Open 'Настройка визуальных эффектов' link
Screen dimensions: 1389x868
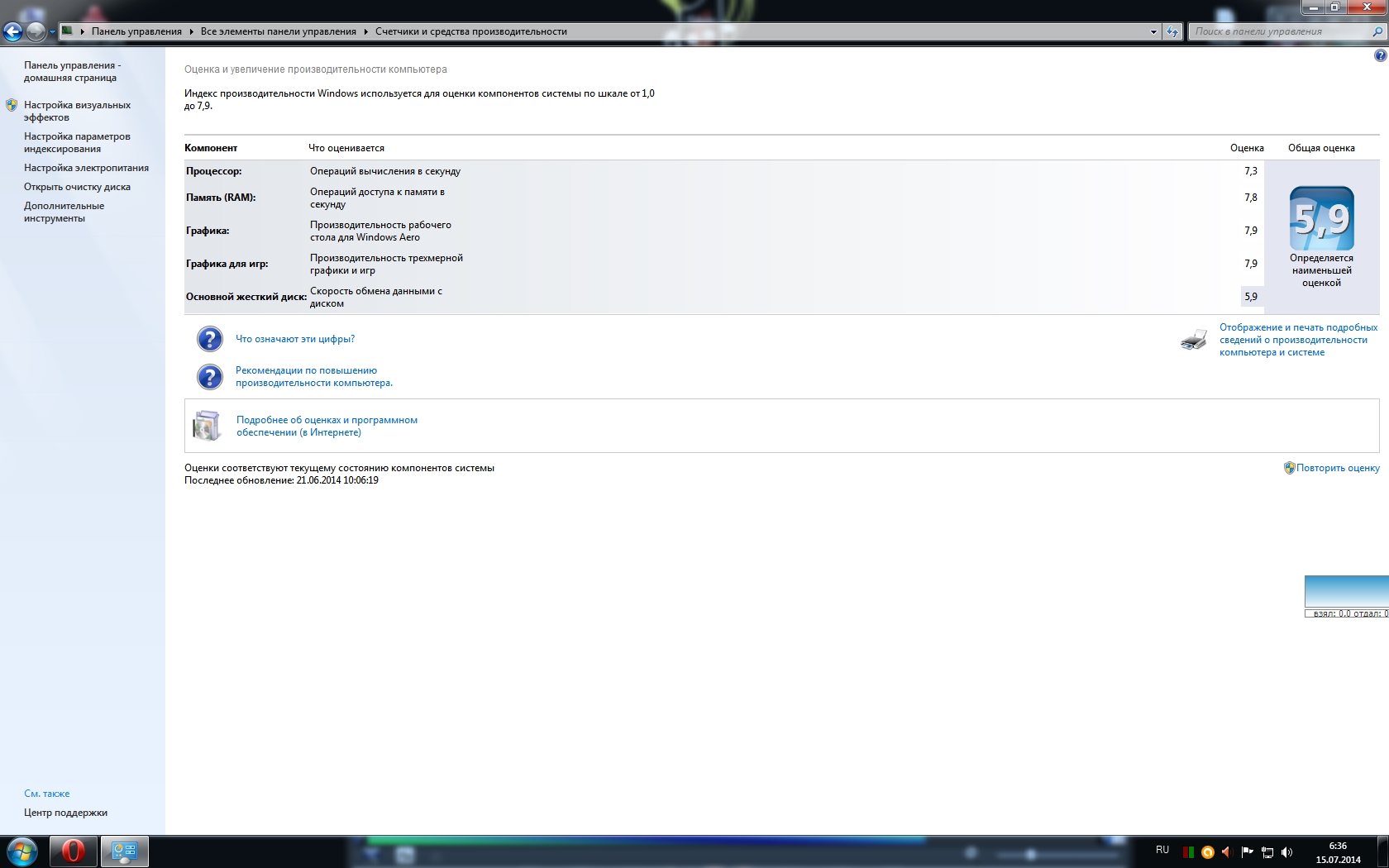pos(77,111)
